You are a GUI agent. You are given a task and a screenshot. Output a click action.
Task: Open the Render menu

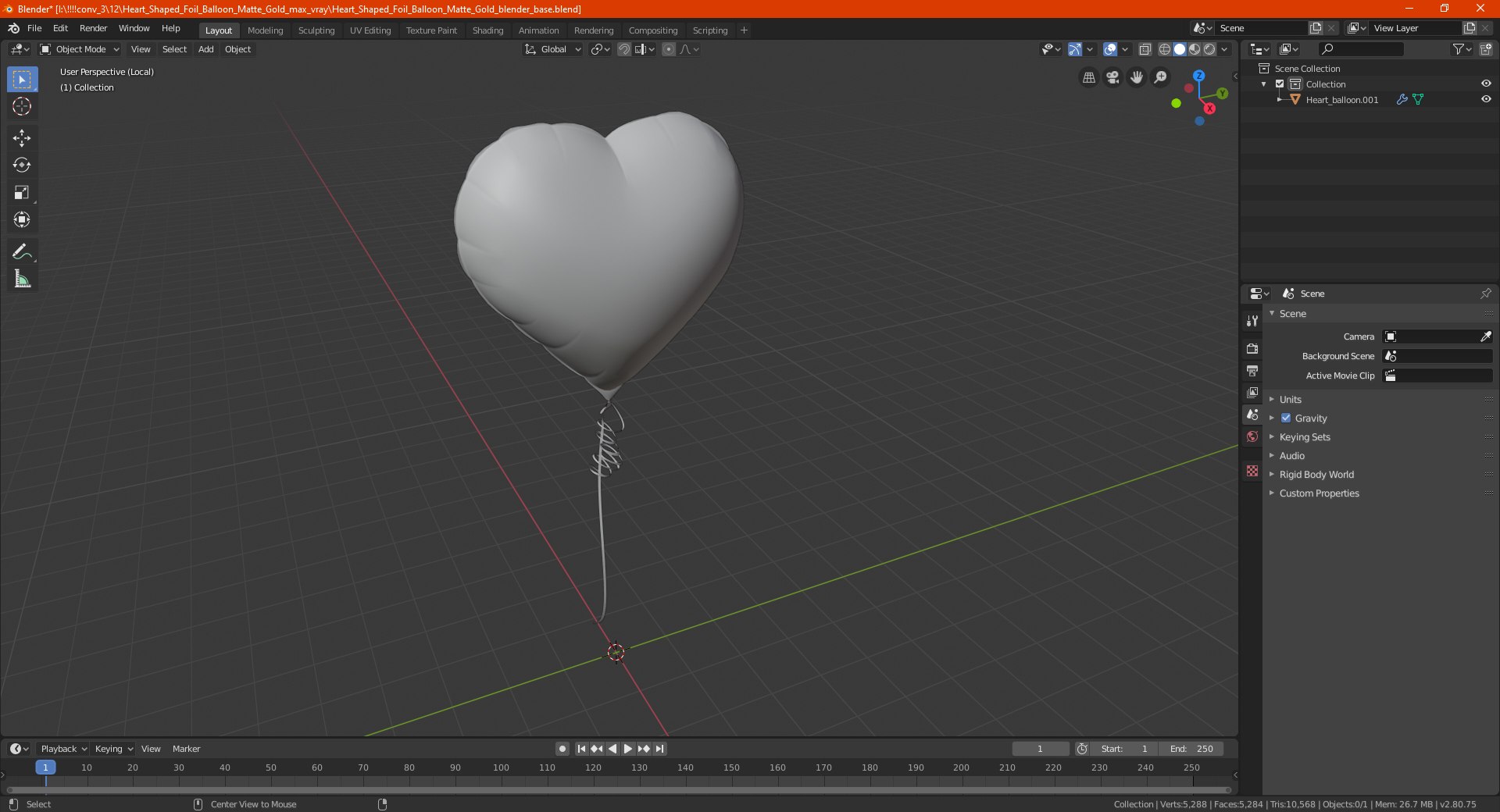(93, 28)
